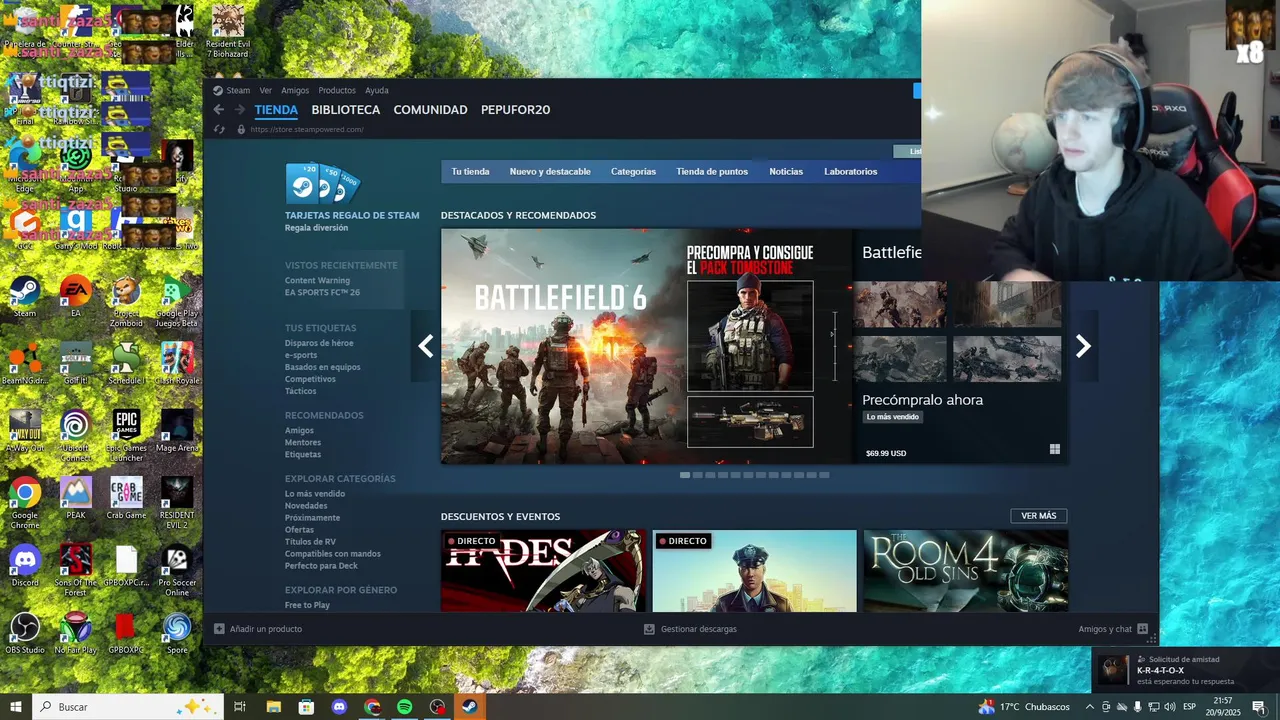Image resolution: width=1280 pixels, height=720 pixels.
Task: Open Steam desktop shortcut
Action: [25, 296]
